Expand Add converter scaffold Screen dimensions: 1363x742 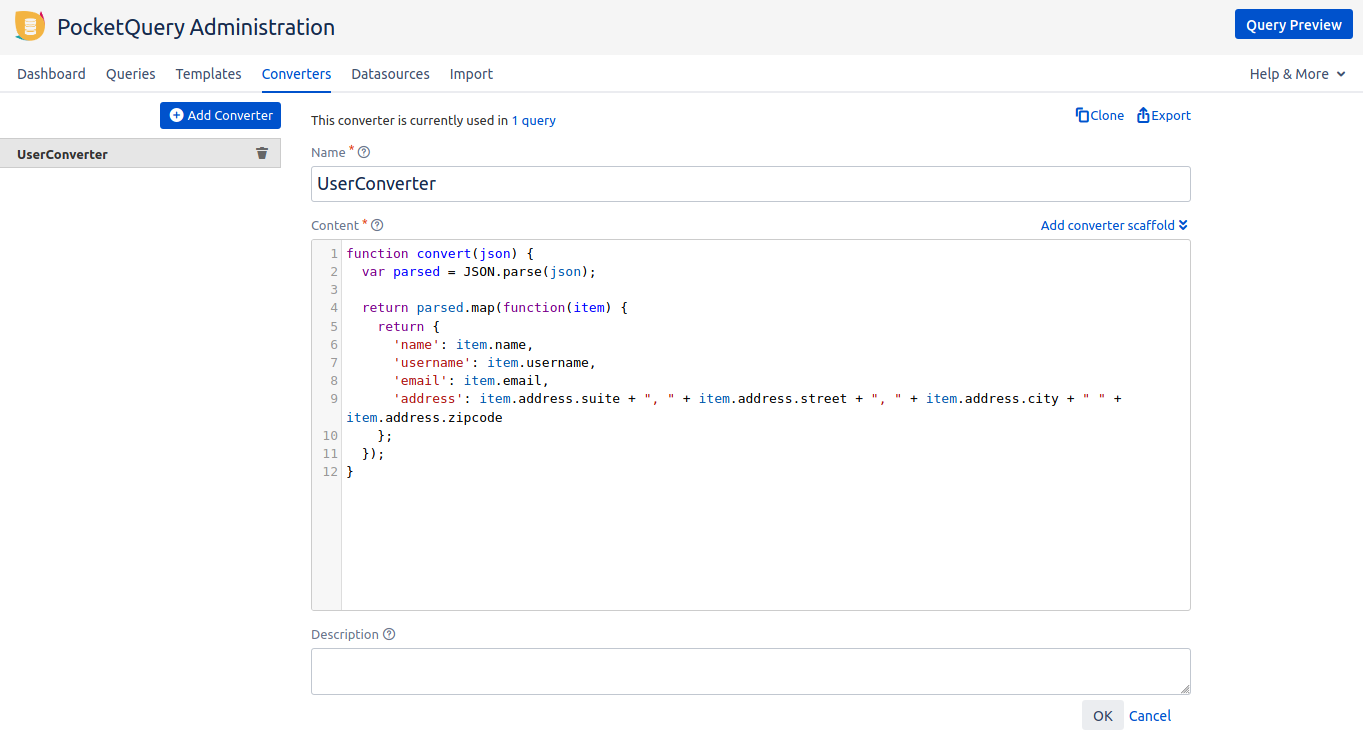point(1114,225)
